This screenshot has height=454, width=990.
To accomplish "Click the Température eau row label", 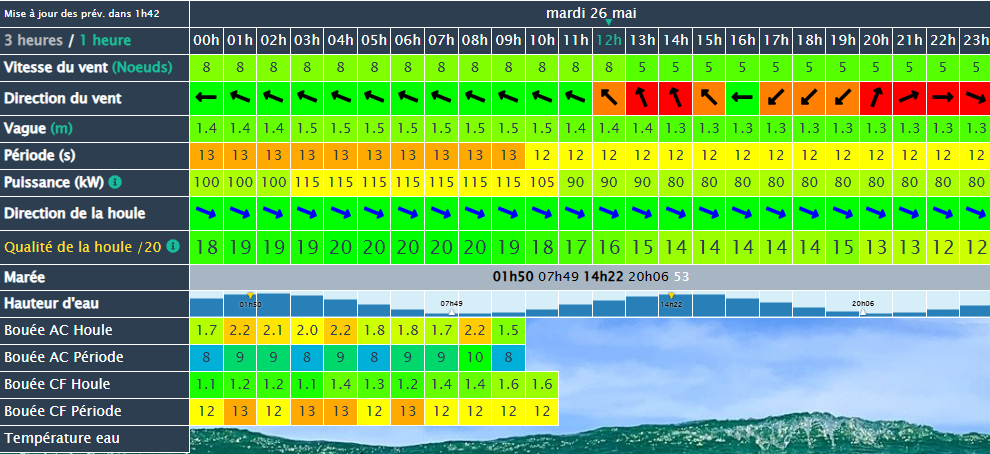I will pyautogui.click(x=62, y=438).
